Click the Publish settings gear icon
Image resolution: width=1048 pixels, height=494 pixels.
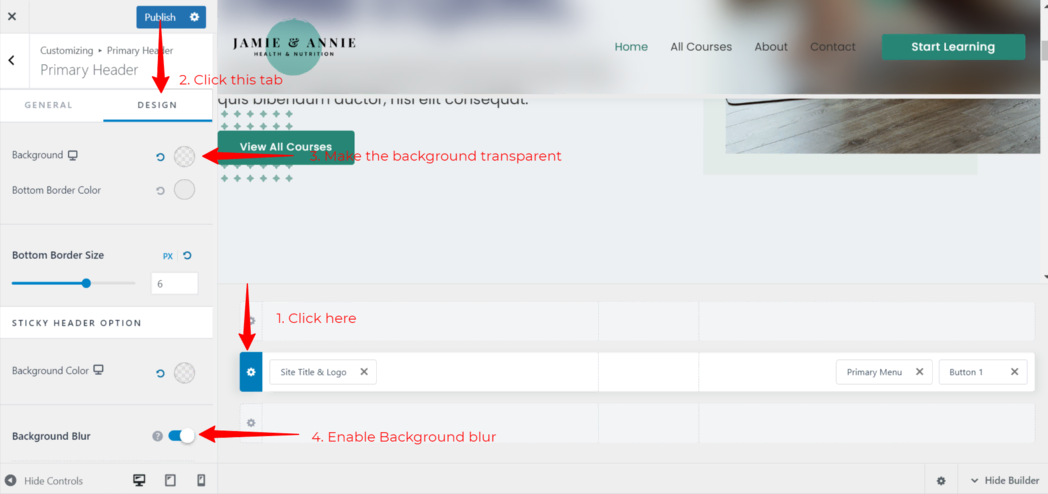click(x=195, y=17)
